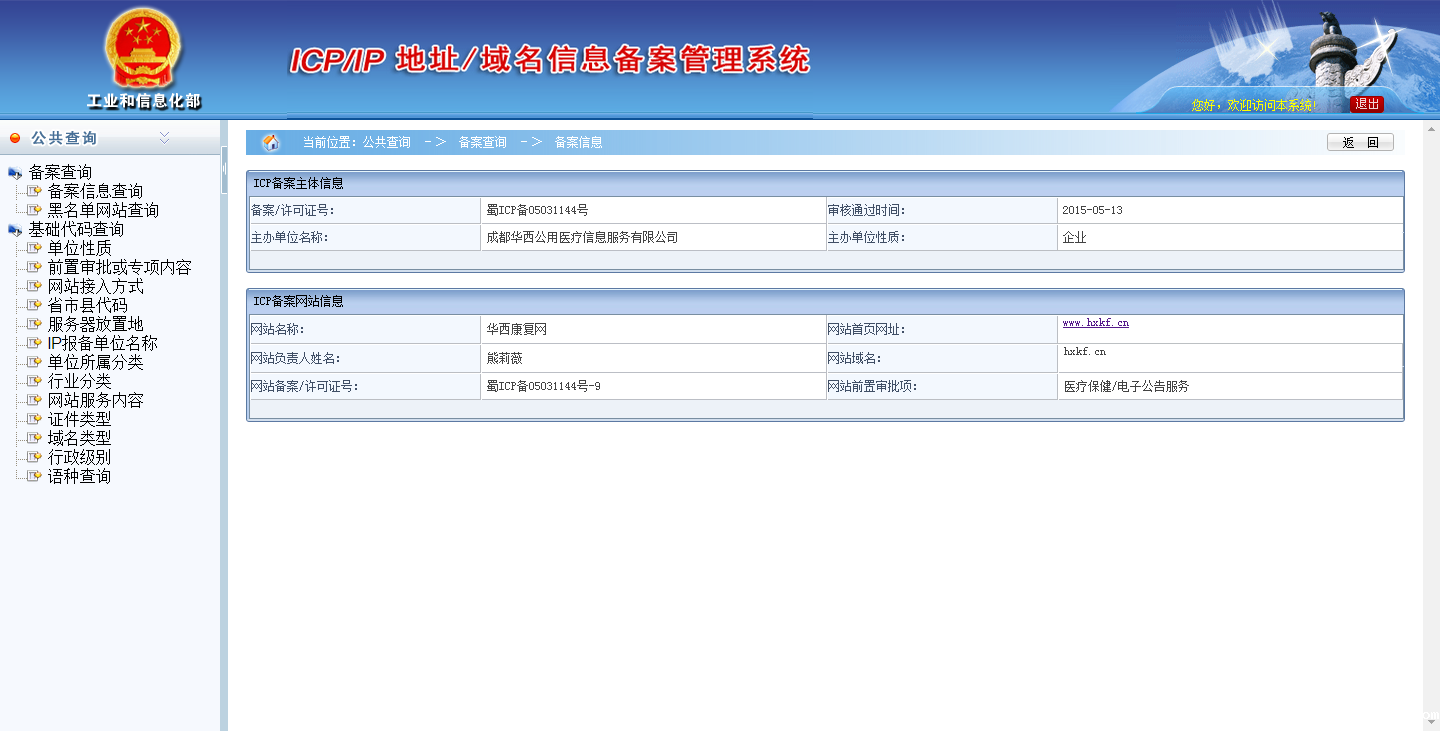Click the folder icon beside 行政级别
The height and width of the screenshot is (731, 1440).
[35, 458]
